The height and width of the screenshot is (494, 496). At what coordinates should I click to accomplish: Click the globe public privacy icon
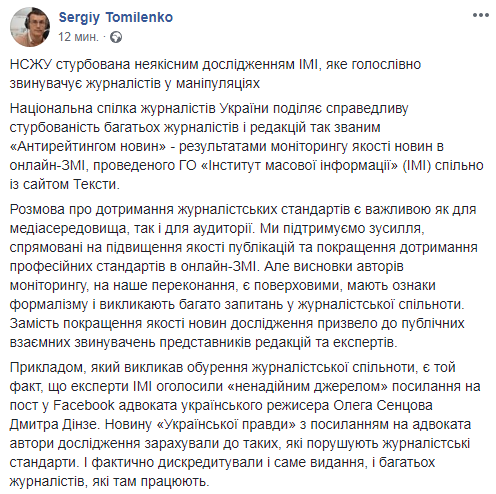click(x=116, y=37)
